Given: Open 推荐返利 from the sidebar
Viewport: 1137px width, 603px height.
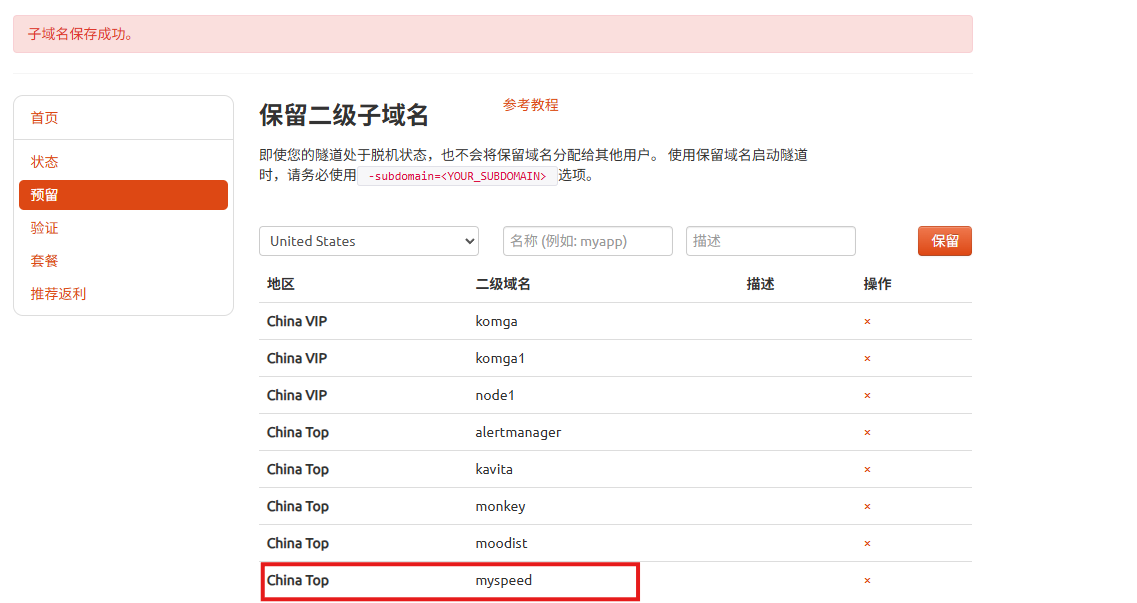Looking at the screenshot, I should pos(58,294).
